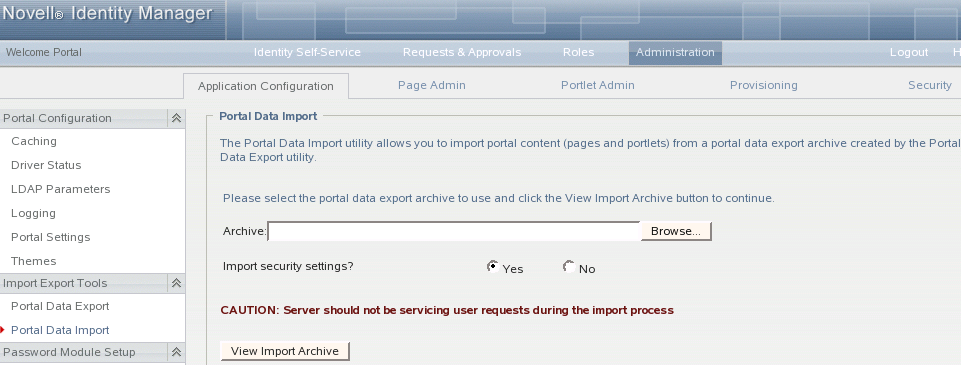
Task: Click the Logout link
Action: coord(909,53)
